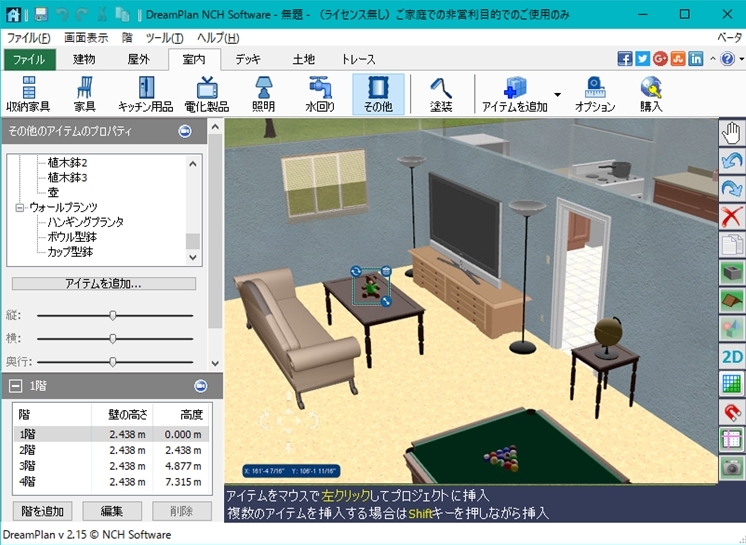Open the ファイル(F) menu
Image resolution: width=746 pixels, height=545 pixels.
[29, 38]
